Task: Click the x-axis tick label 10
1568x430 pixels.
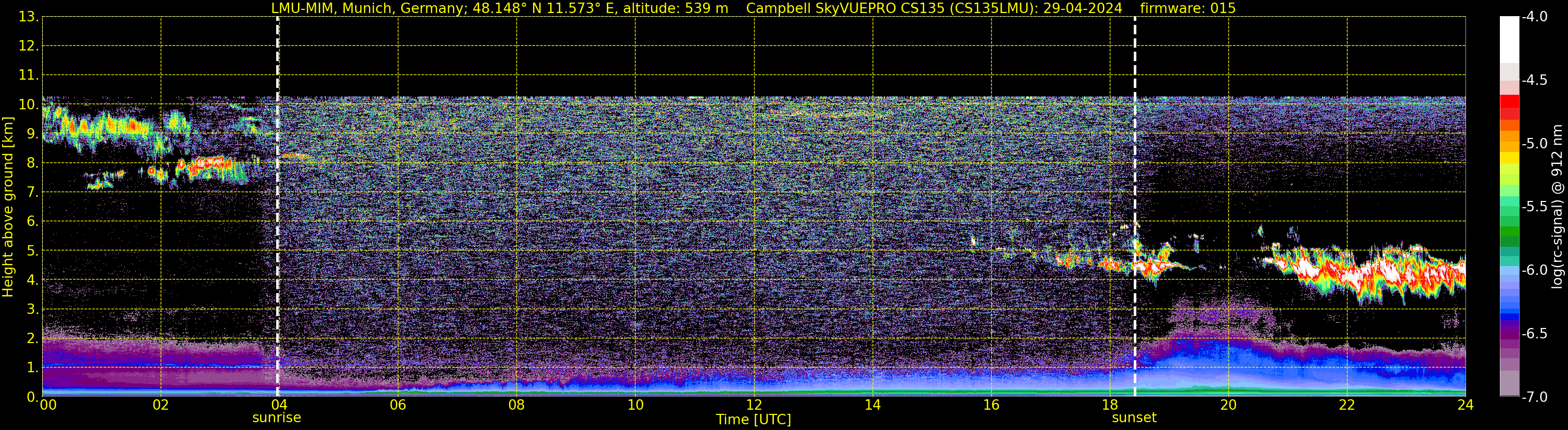Action: 636,405
